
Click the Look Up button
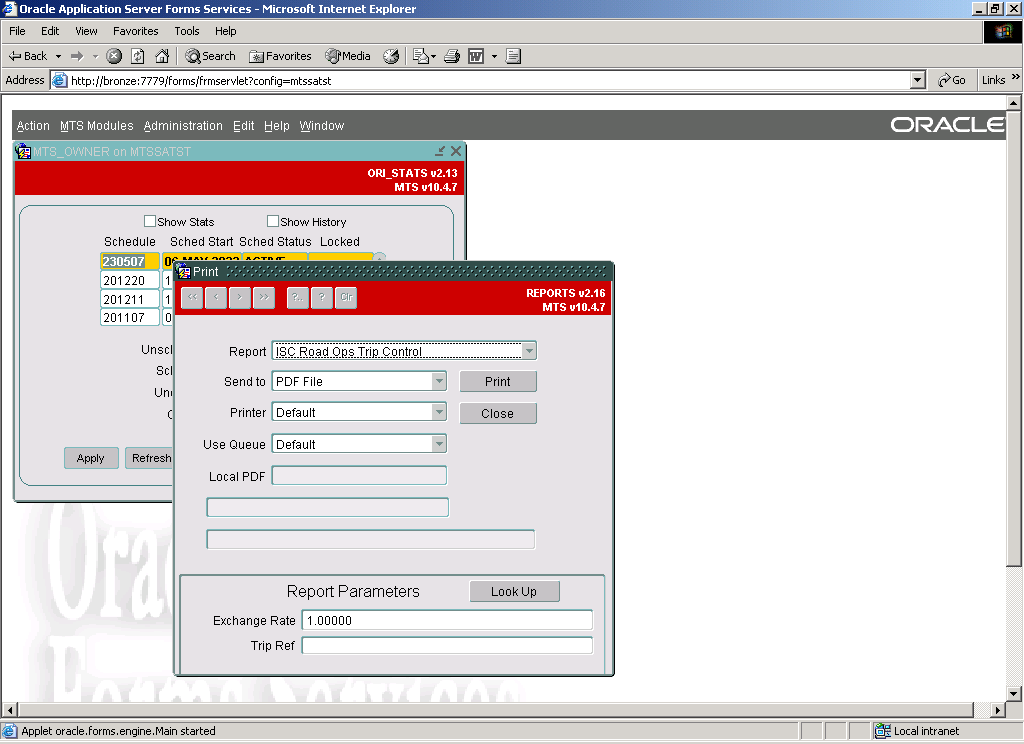click(x=514, y=592)
